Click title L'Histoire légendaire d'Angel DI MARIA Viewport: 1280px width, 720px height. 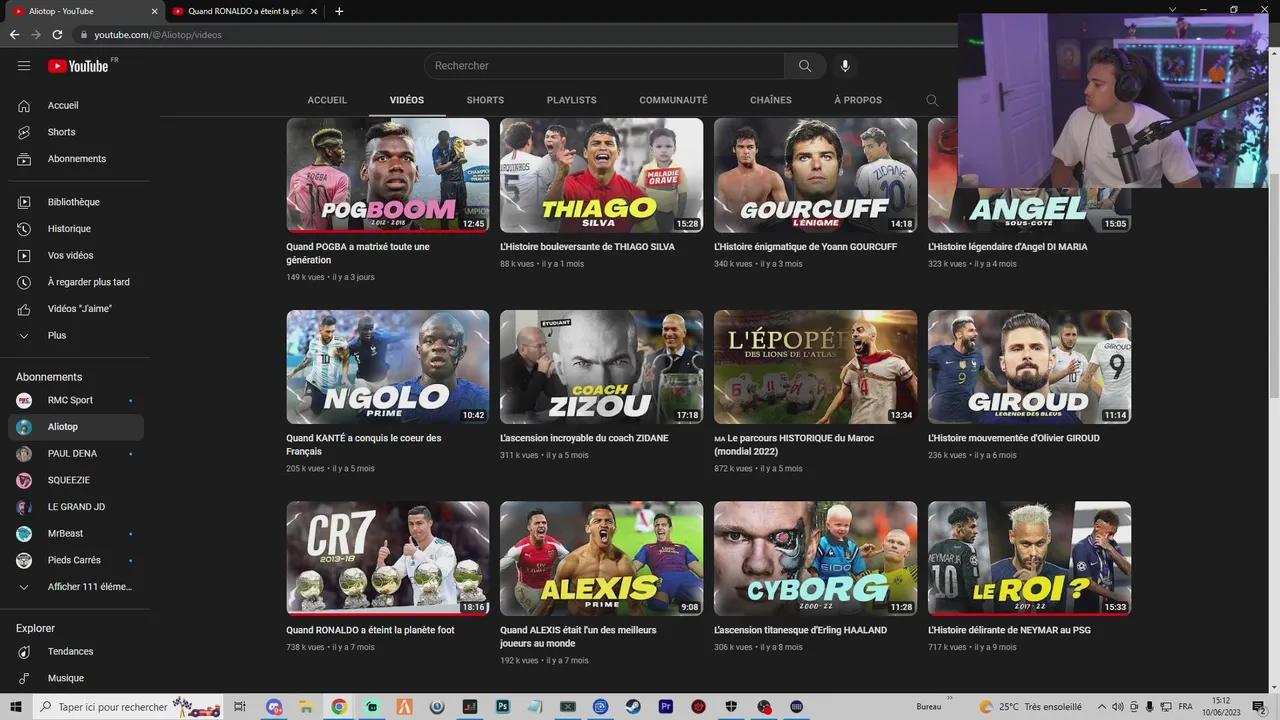(x=1007, y=247)
